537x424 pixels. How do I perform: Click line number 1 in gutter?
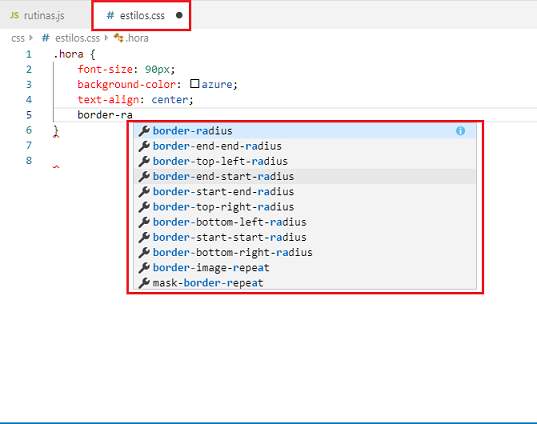[x=29, y=54]
